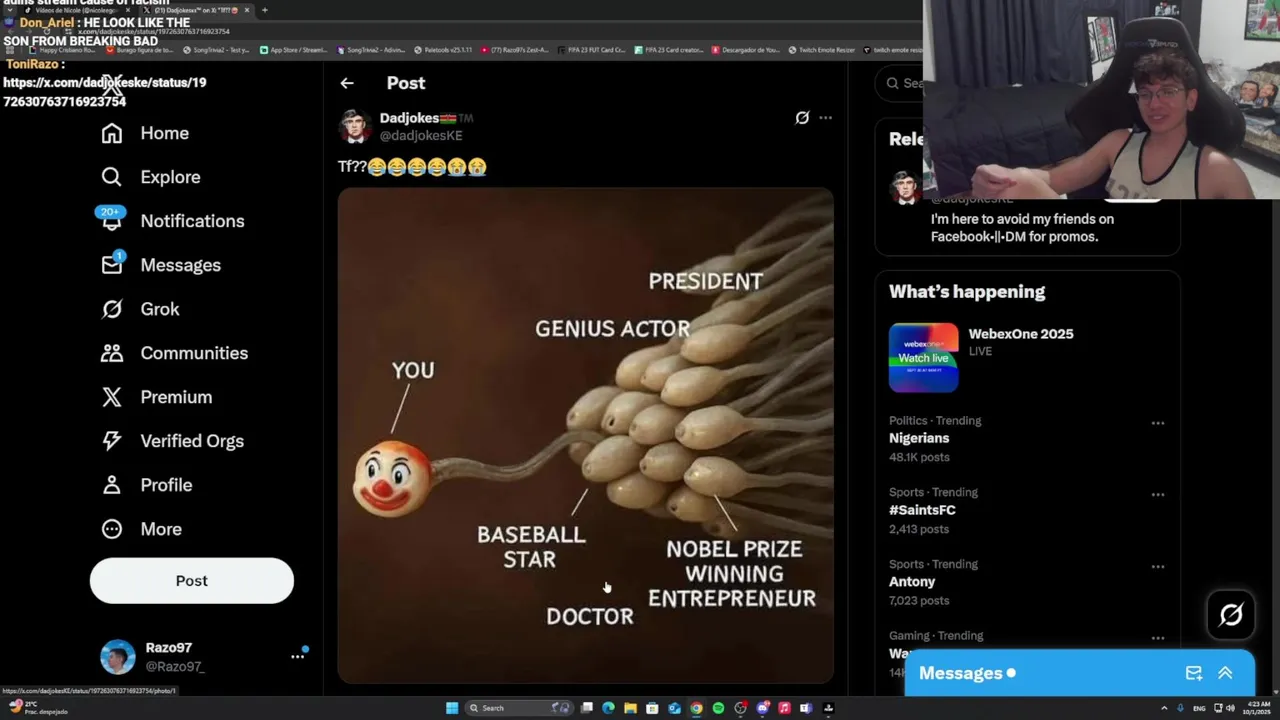Switch to Videos de Nicole browser tab
Image resolution: width=1280 pixels, height=720 pixels.
pos(79,10)
